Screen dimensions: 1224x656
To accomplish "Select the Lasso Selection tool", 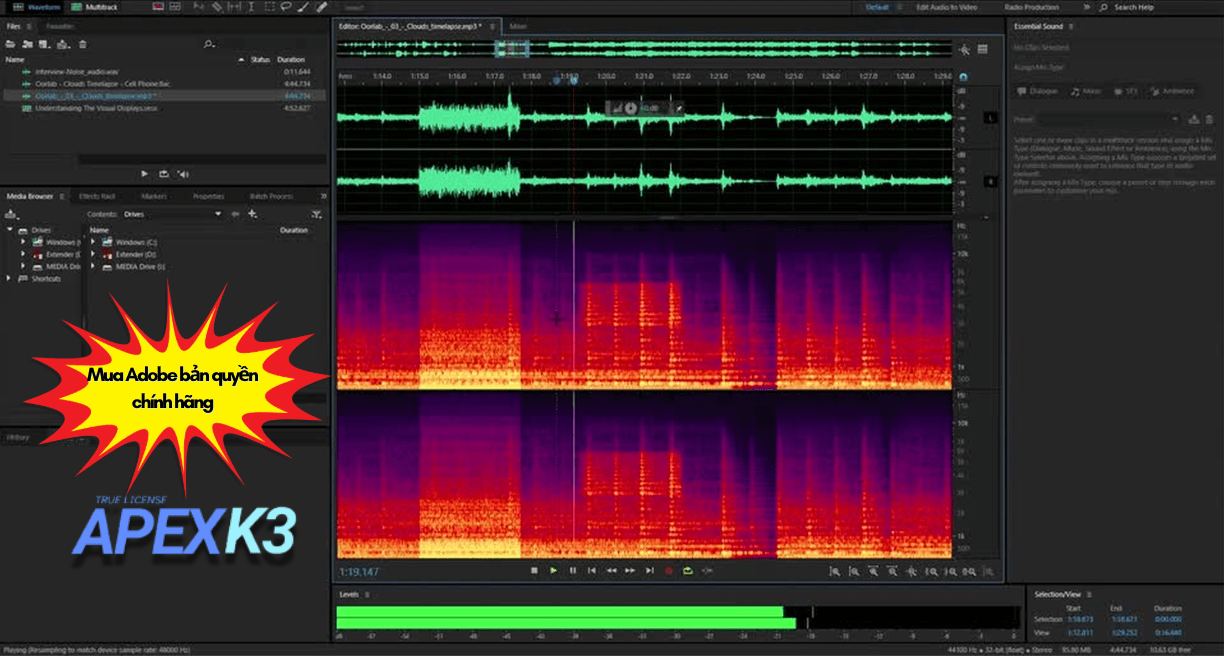I will [x=286, y=7].
